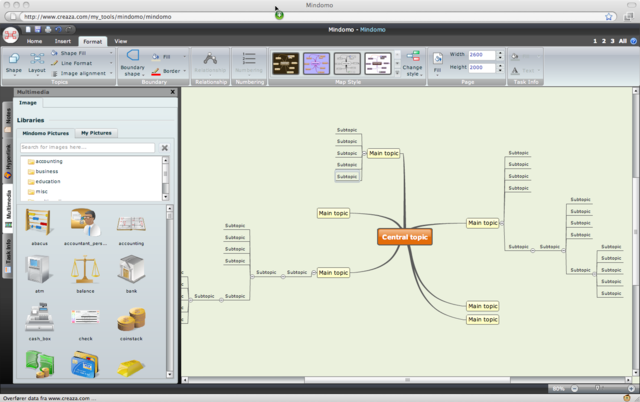
Task: Open the Layout tool in Topics group
Action: 37,63
